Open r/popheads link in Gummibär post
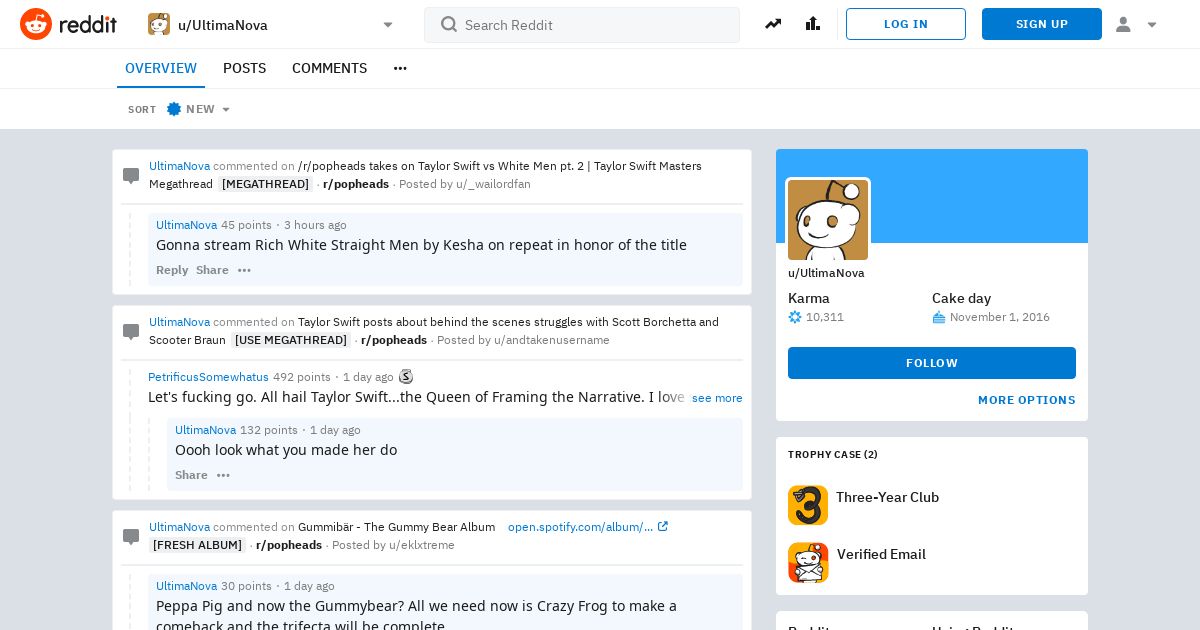Viewport: 1200px width, 630px height. 289,545
